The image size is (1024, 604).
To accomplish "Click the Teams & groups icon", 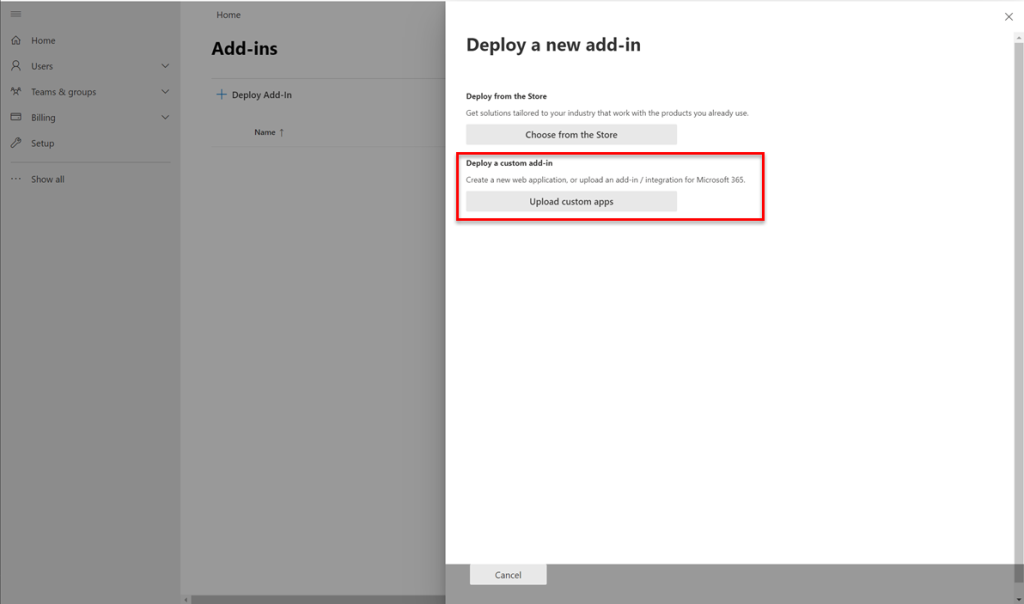I will (x=15, y=91).
